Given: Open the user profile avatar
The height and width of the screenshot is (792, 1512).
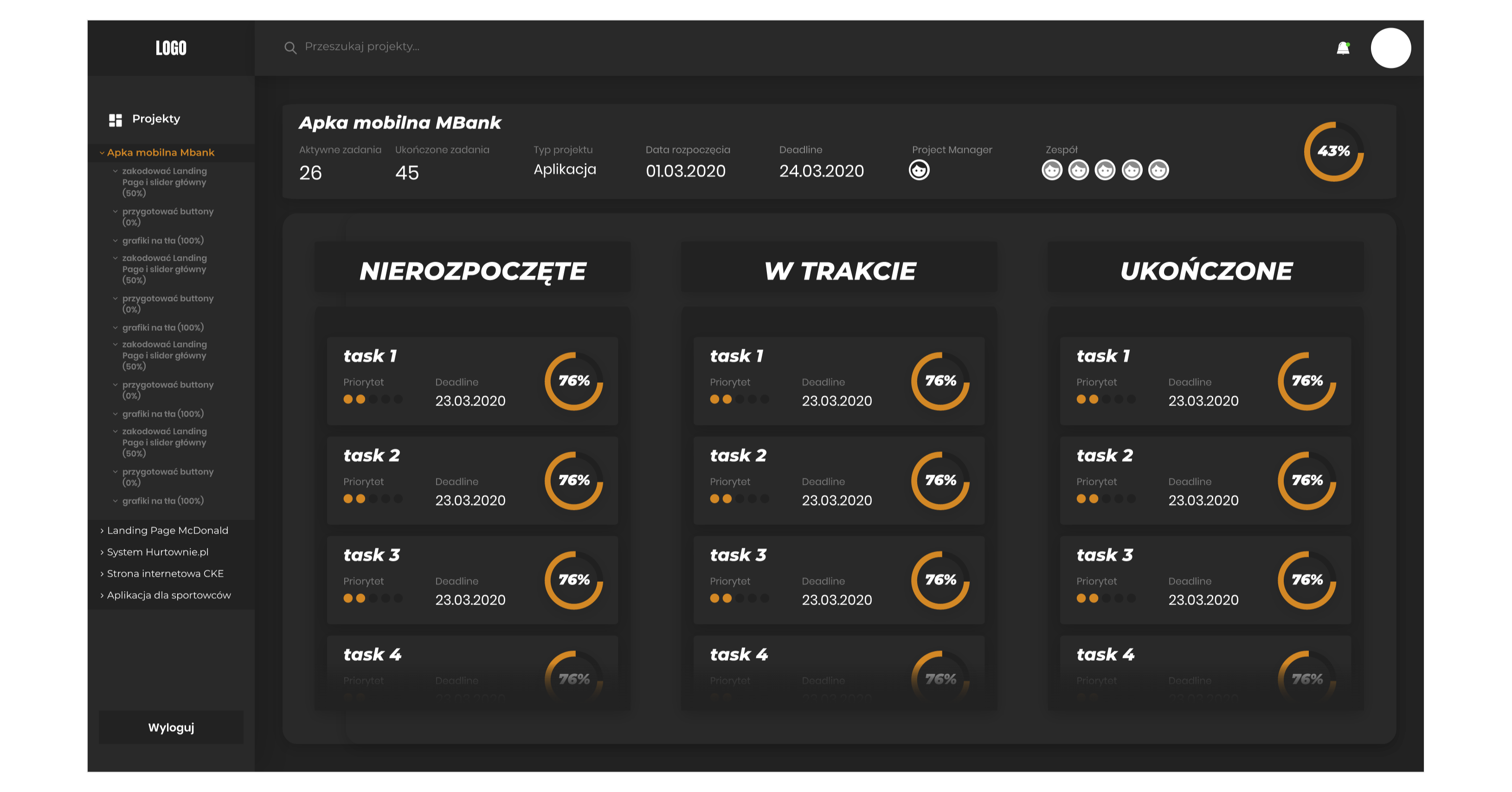Looking at the screenshot, I should coord(1390,48).
